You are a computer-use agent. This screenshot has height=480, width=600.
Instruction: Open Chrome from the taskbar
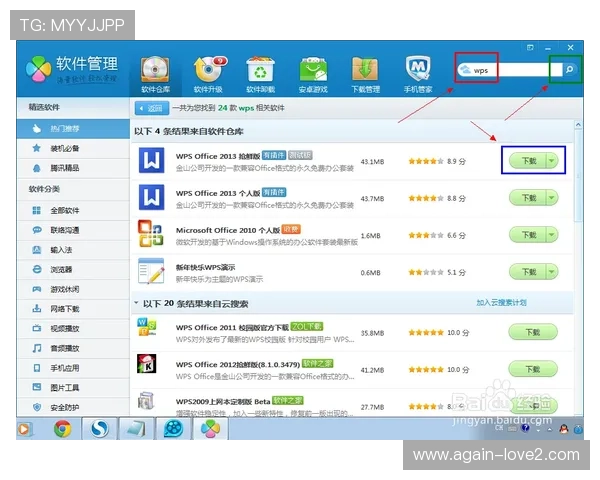coord(62,428)
